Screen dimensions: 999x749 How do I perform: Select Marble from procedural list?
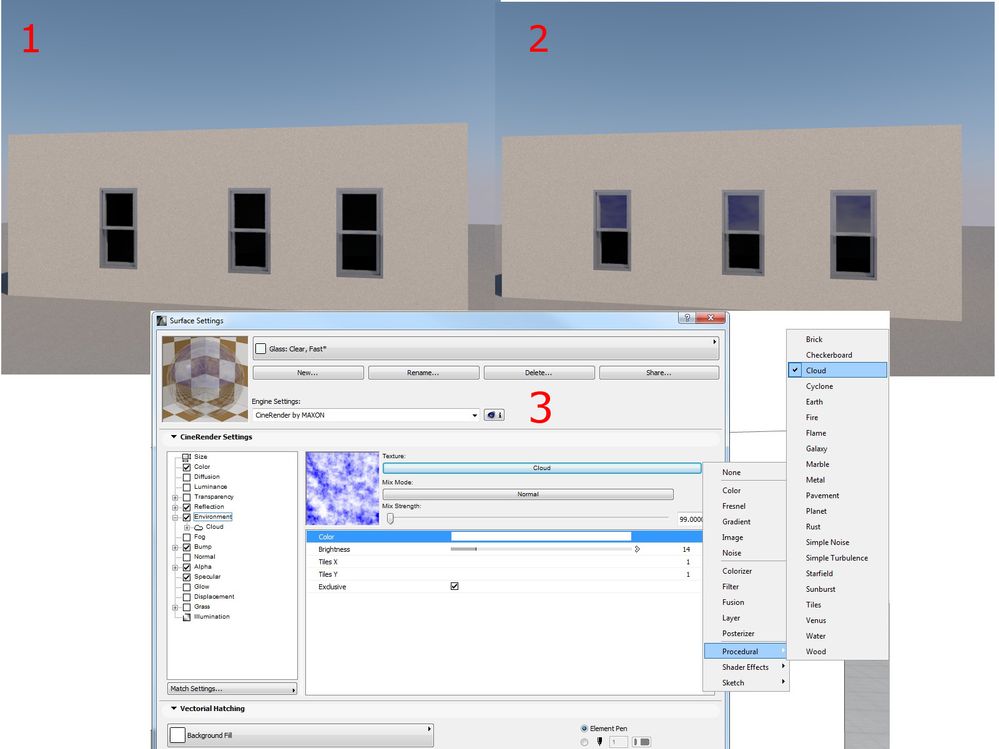coord(837,464)
